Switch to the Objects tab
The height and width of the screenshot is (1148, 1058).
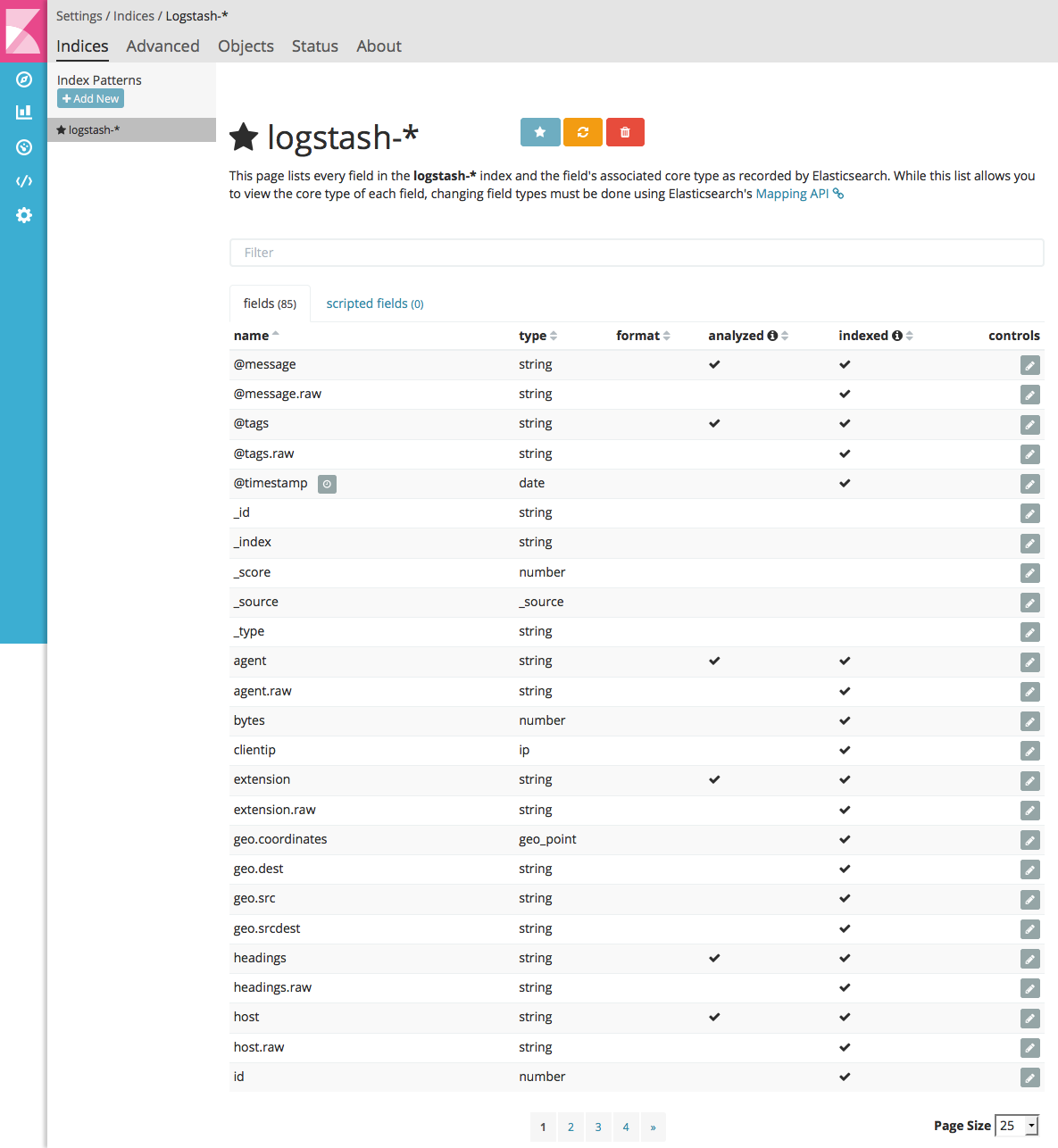(246, 46)
